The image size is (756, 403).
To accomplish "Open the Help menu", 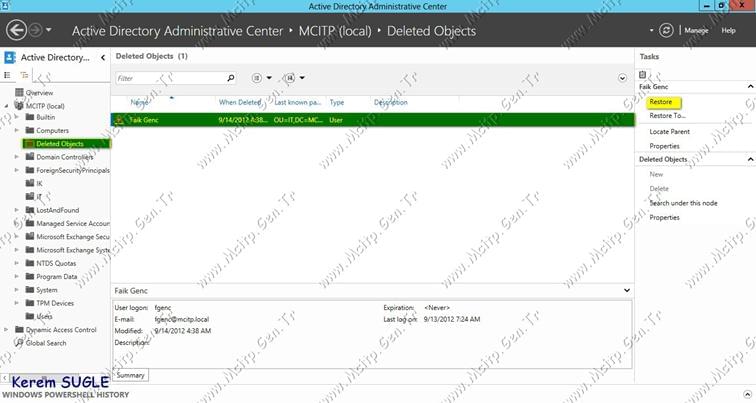I will pos(728,30).
